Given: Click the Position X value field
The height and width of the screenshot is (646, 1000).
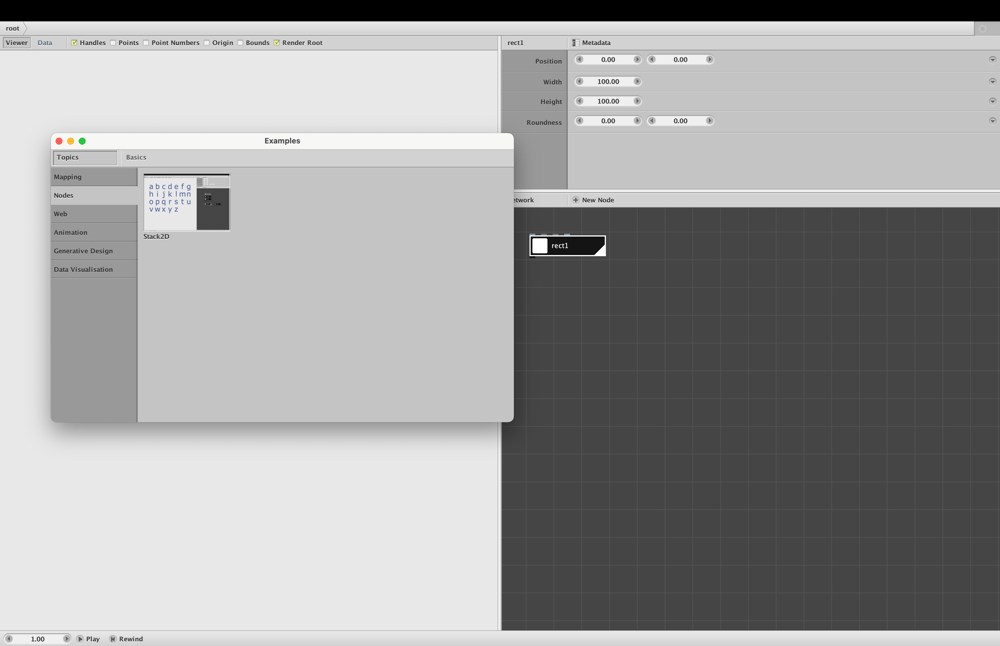Looking at the screenshot, I should [x=608, y=59].
